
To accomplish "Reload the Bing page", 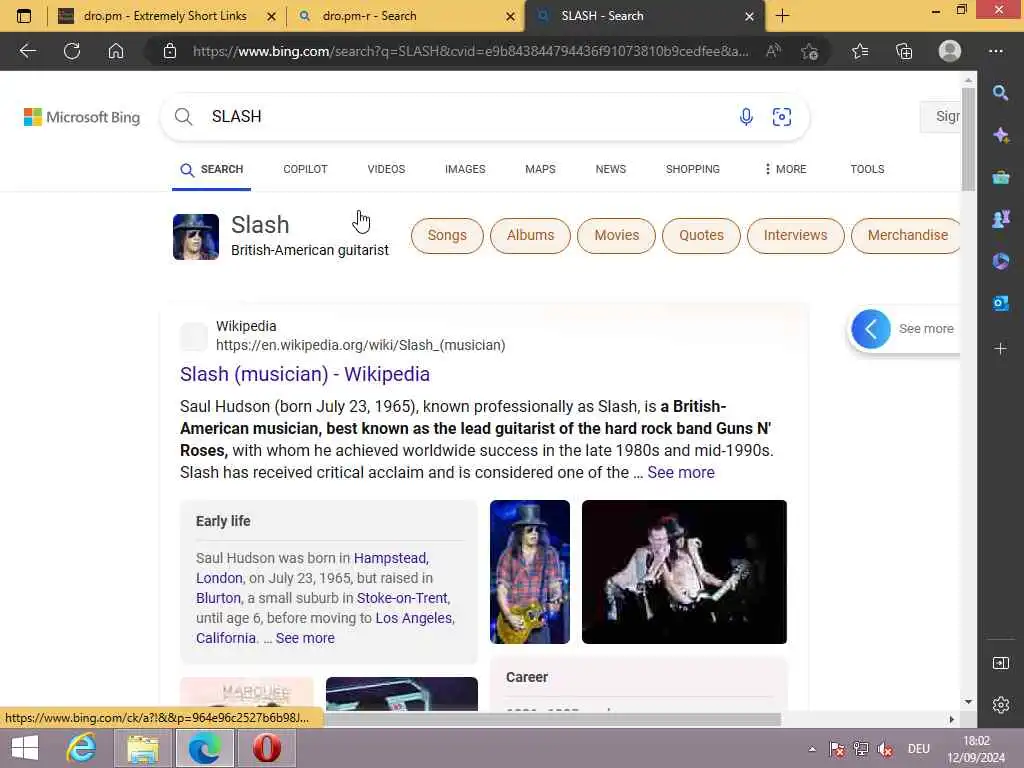I will pos(72,51).
